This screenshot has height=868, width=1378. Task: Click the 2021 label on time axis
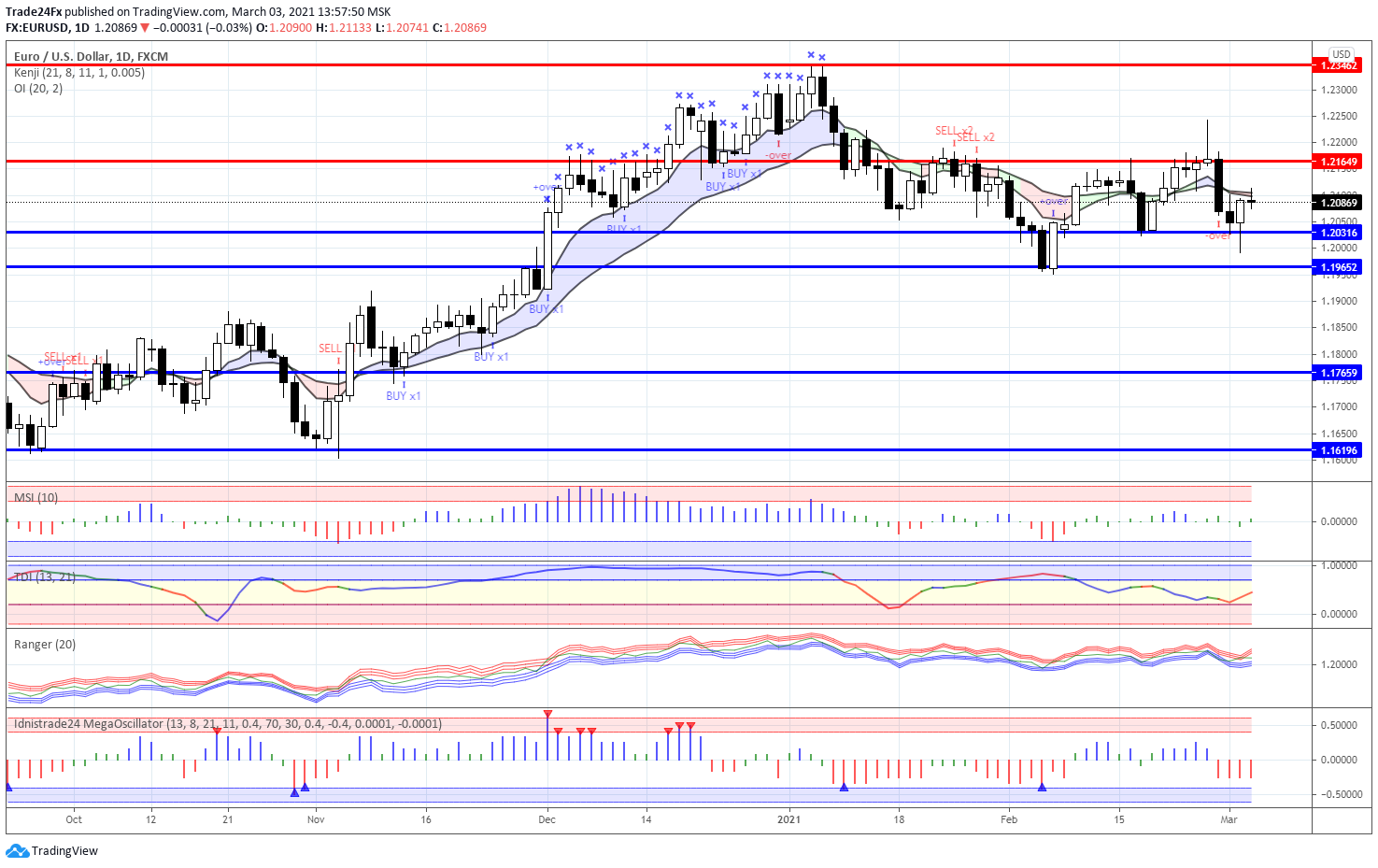coord(790,819)
